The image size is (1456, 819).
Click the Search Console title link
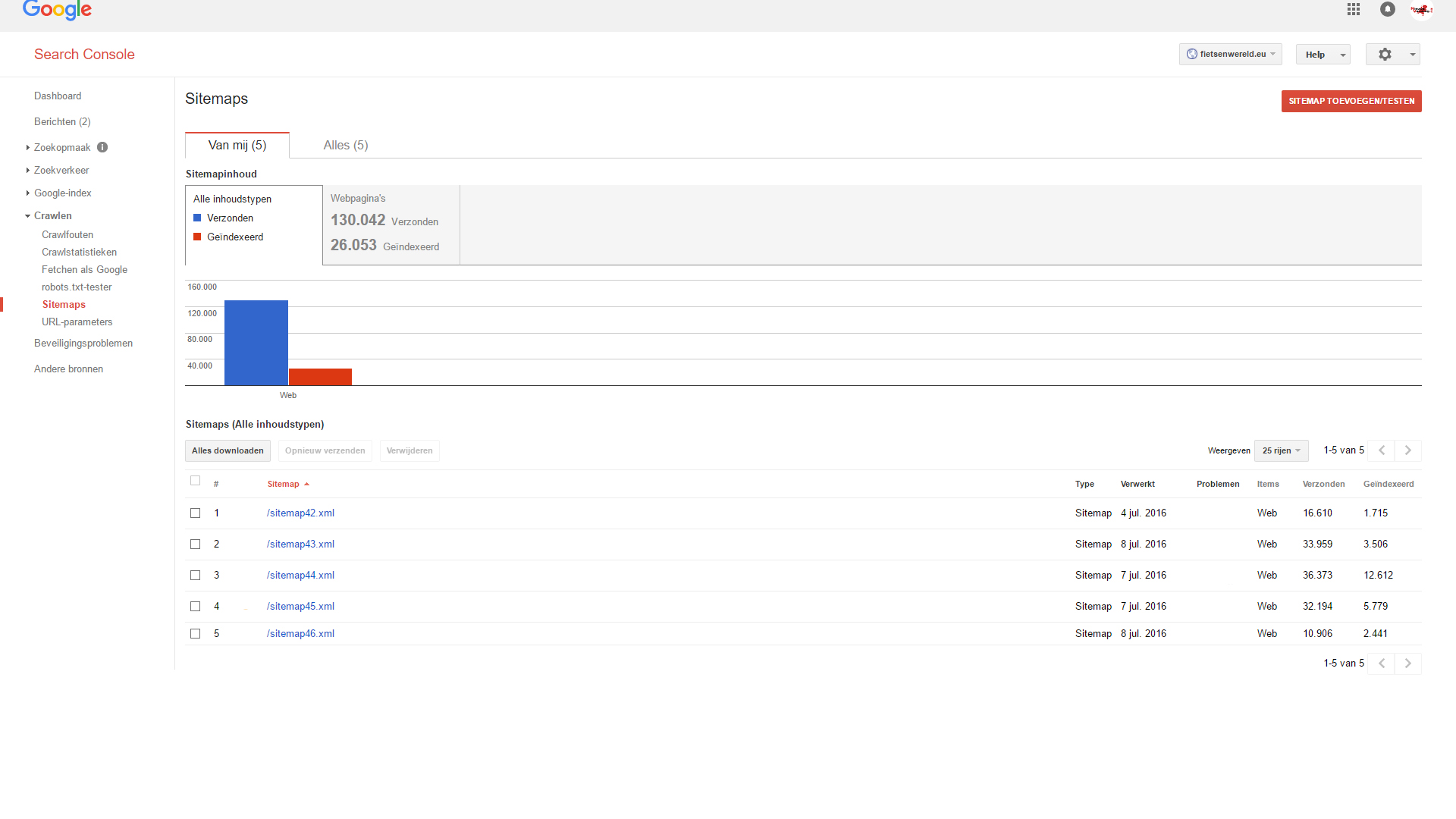(x=84, y=55)
